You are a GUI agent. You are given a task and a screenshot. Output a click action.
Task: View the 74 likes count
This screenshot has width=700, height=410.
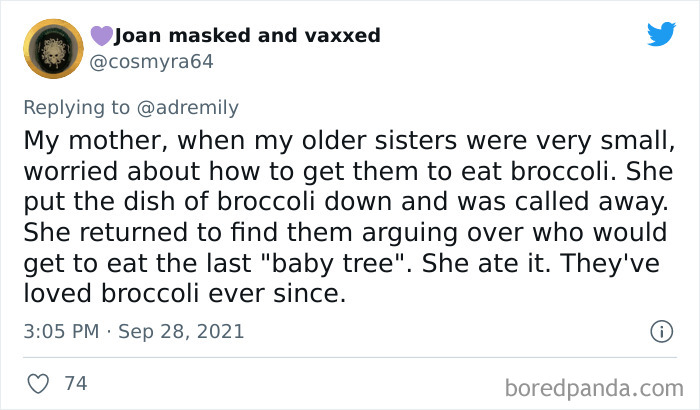click(75, 384)
